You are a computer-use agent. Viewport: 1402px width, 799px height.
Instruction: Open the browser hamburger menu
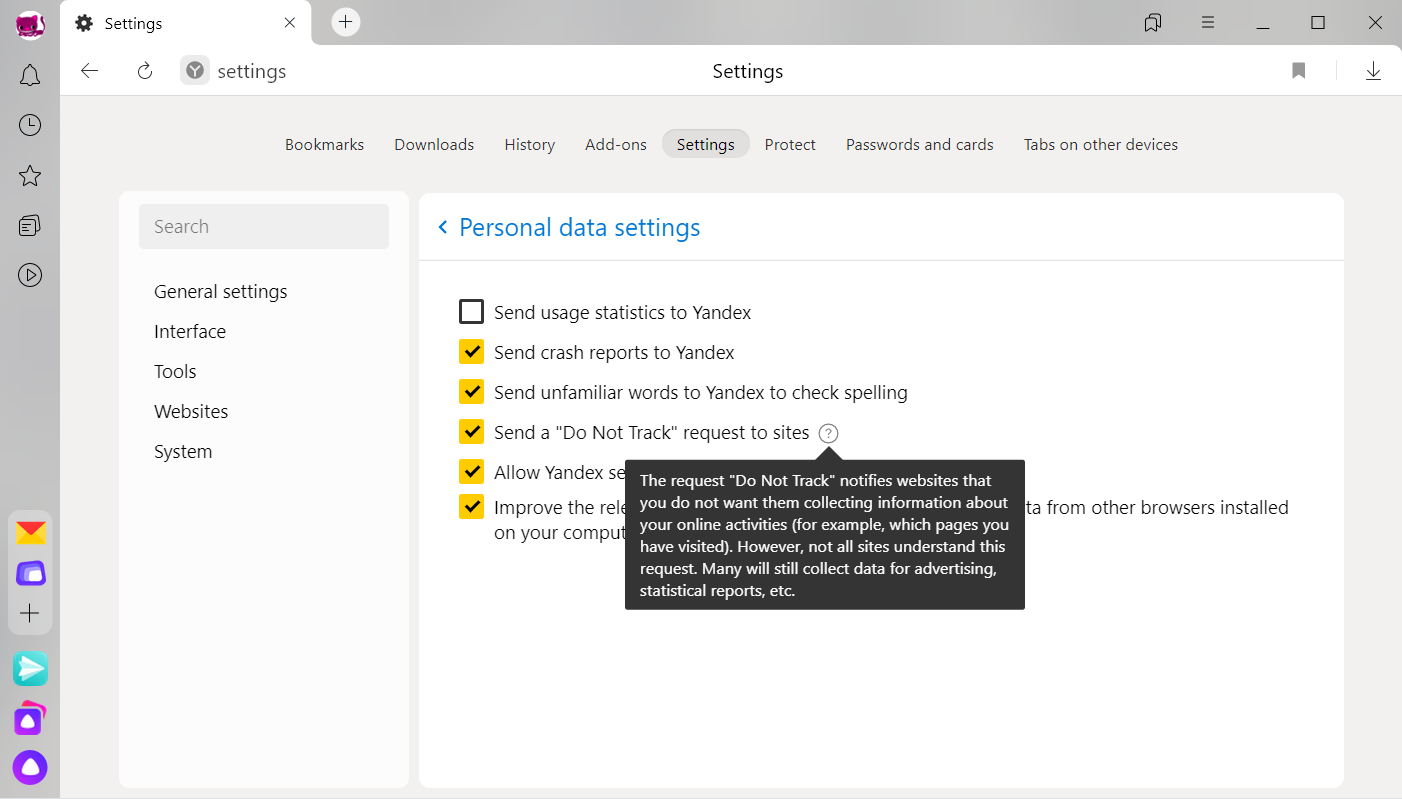(1208, 23)
